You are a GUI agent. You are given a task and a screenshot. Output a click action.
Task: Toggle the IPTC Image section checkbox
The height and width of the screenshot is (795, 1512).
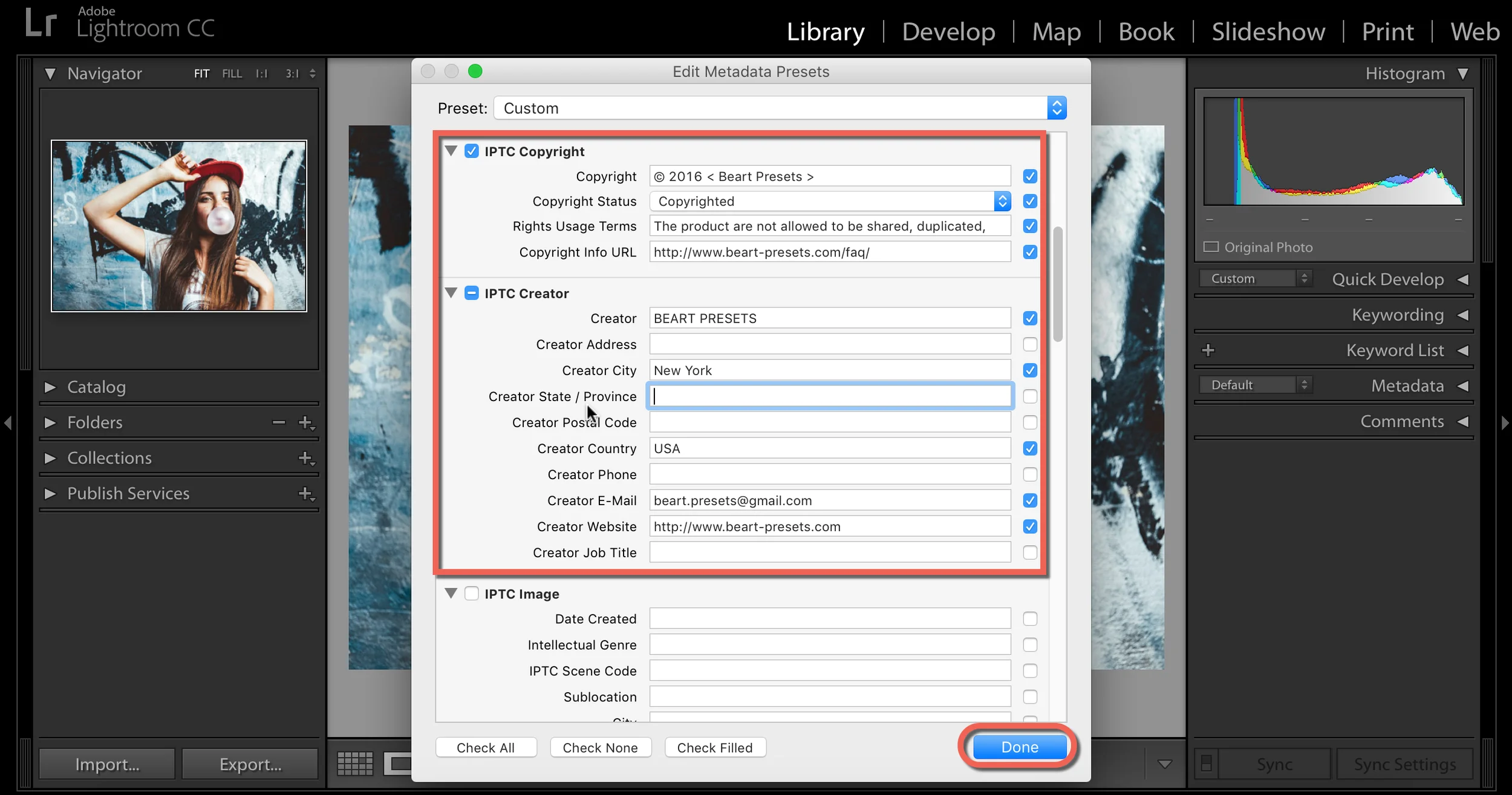pyautogui.click(x=472, y=594)
